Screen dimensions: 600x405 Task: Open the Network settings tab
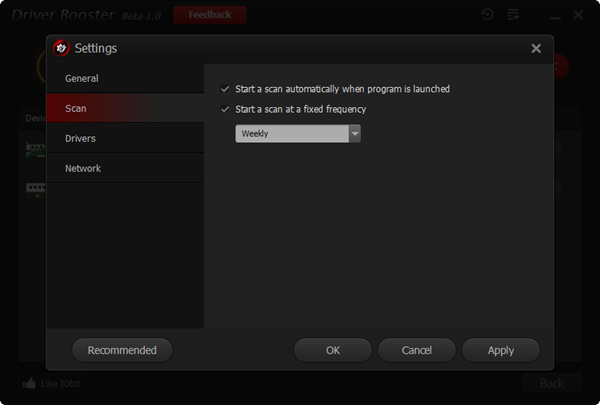[x=125, y=168]
